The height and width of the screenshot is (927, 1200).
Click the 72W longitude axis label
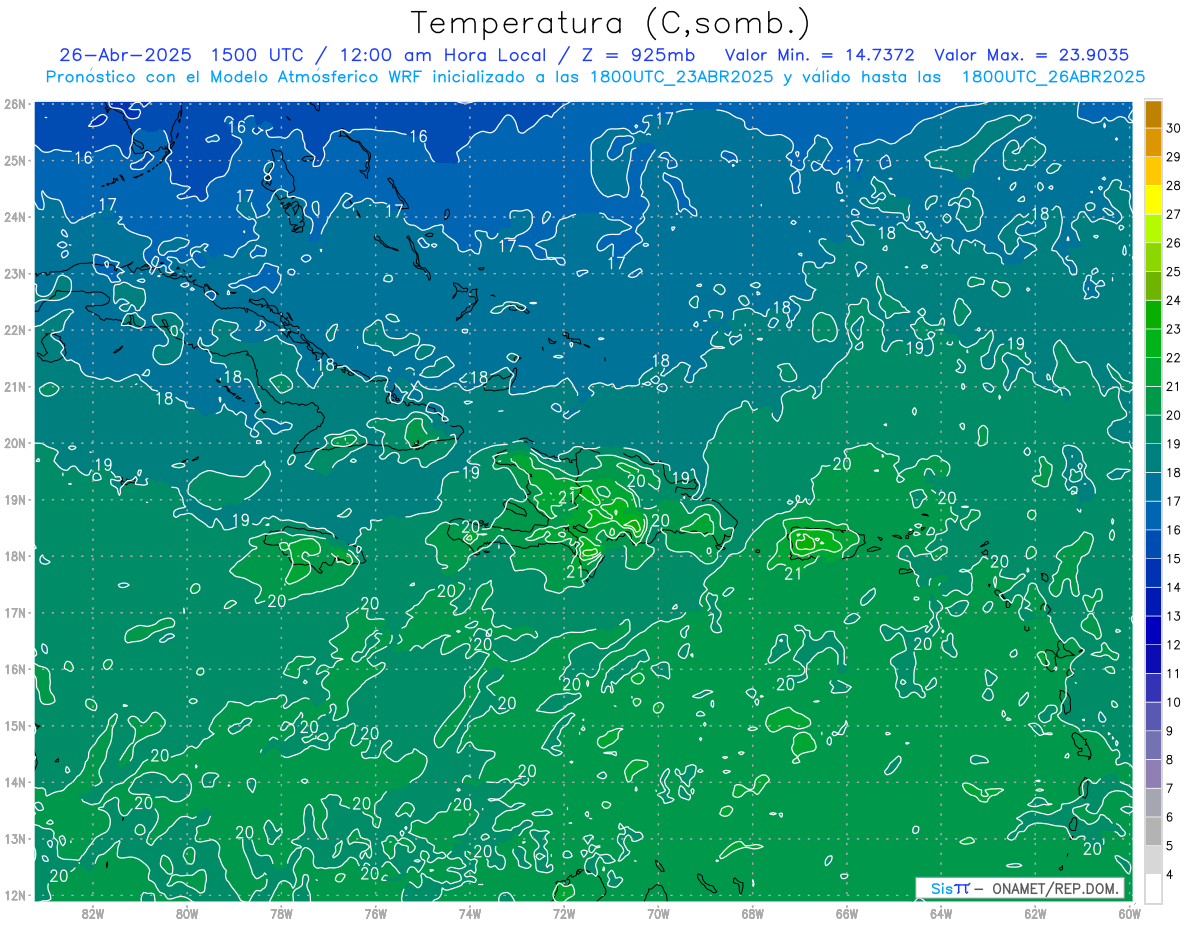[x=564, y=913]
